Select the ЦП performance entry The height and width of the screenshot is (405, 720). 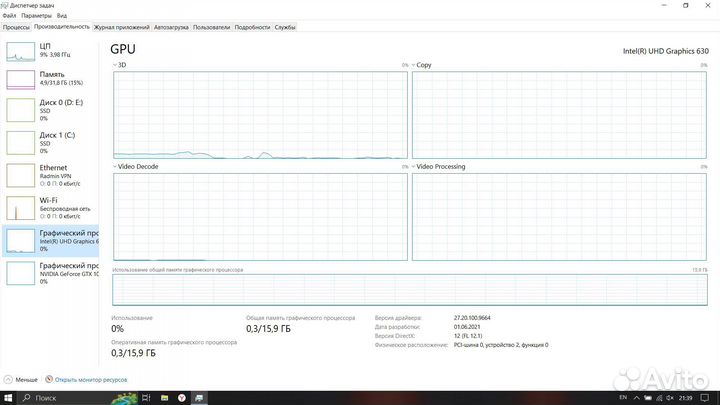point(51,51)
